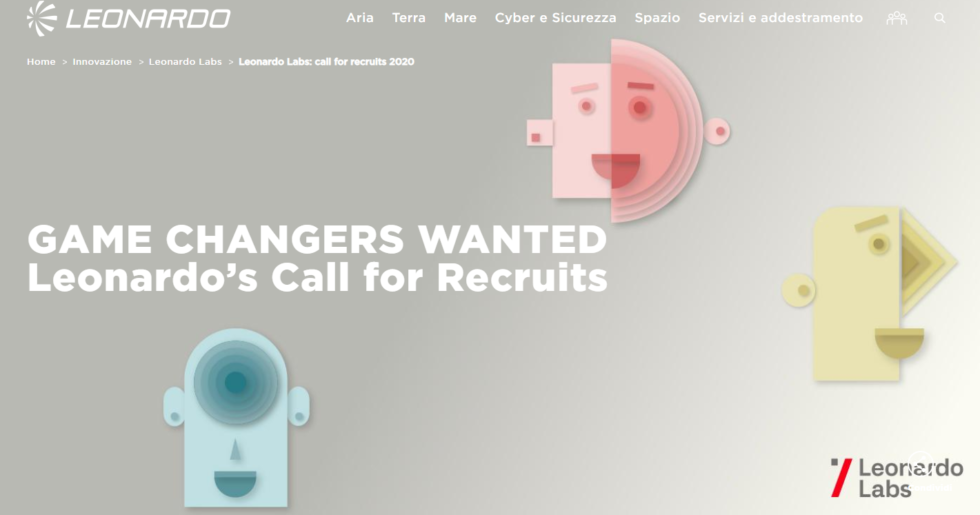This screenshot has height=515, width=980.
Task: Click the pink smiling face illustration
Action: tap(628, 130)
